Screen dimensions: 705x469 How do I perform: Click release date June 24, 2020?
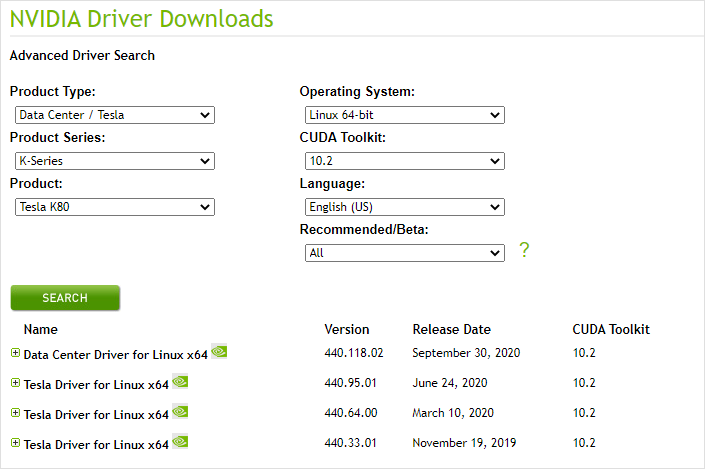(x=450, y=383)
